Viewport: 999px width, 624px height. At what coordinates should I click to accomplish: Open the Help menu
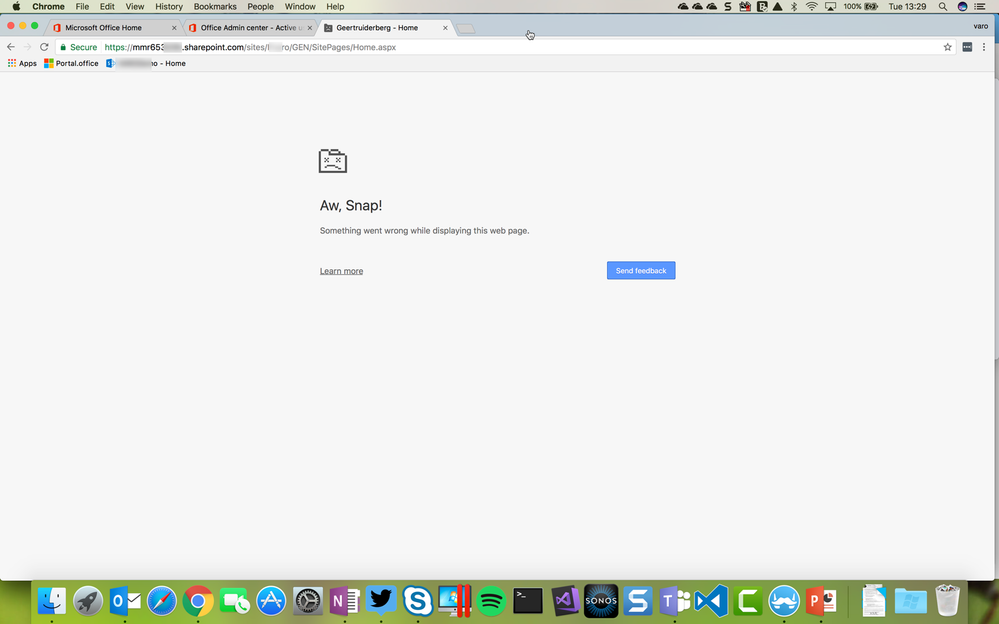tap(335, 6)
